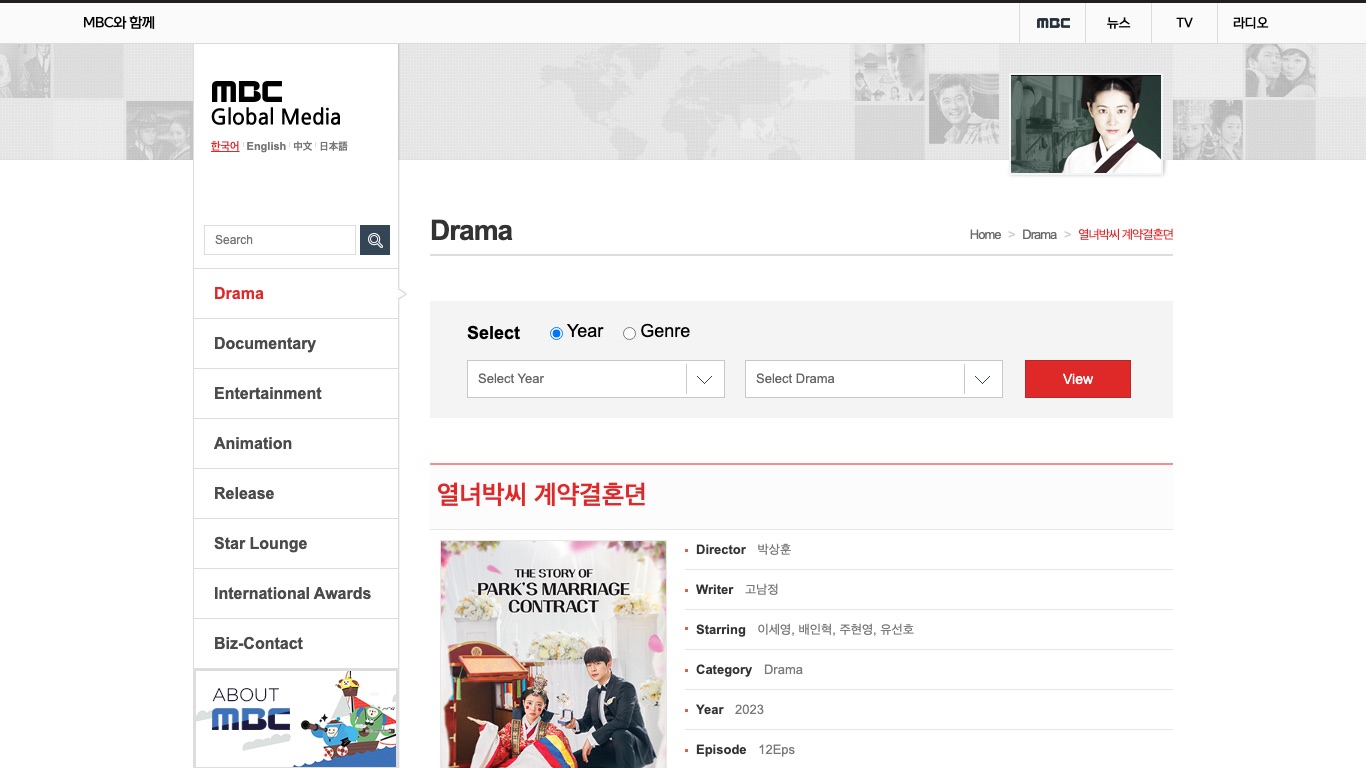This screenshot has width=1366, height=768.
Task: Click MBC와 함께 header text
Action: pyautogui.click(x=119, y=23)
